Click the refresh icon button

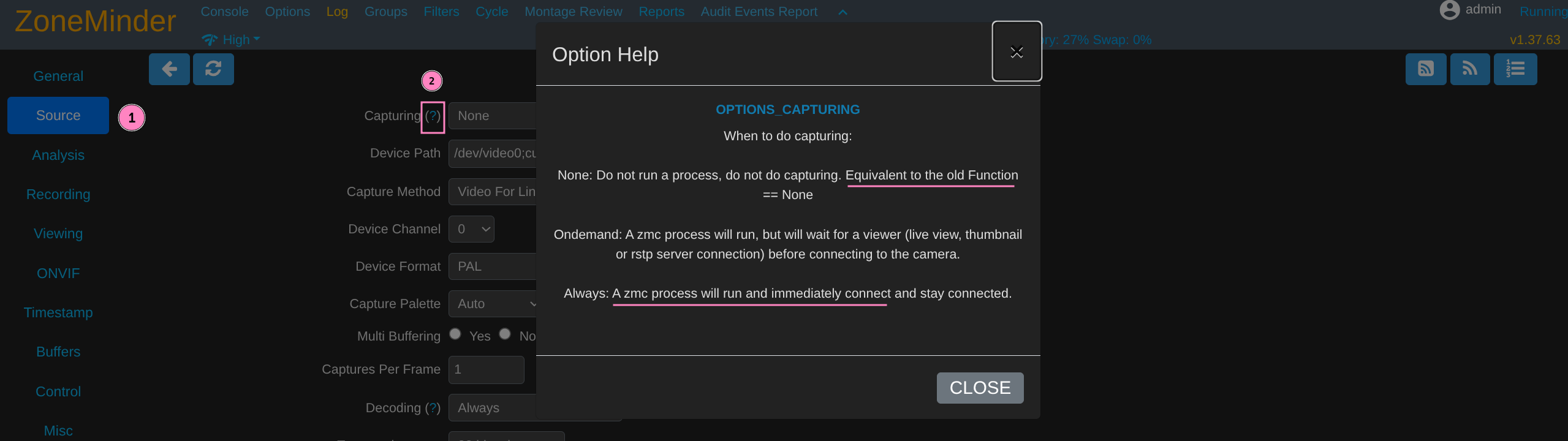[x=213, y=69]
